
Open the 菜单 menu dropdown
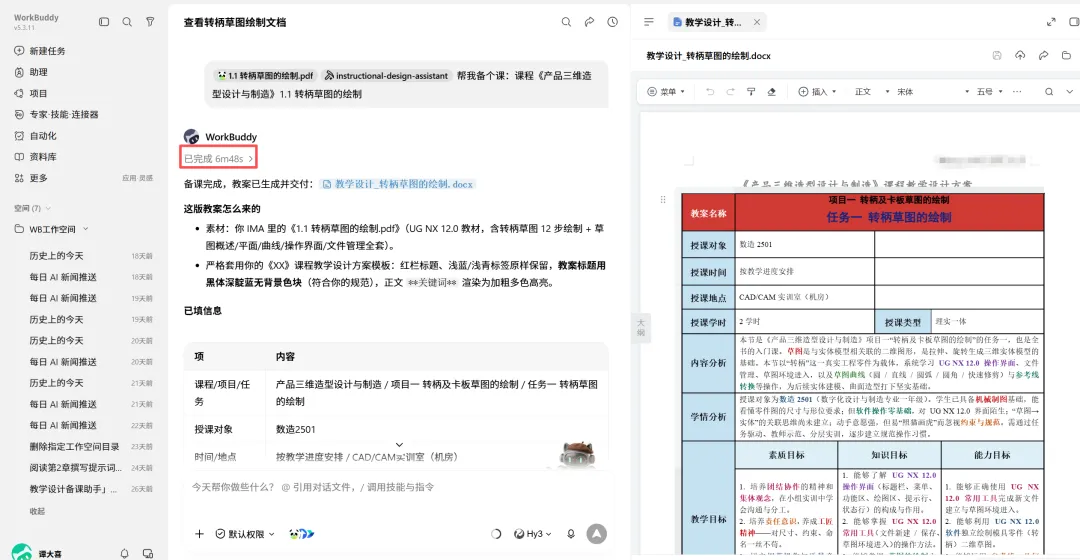pyautogui.click(x=666, y=92)
